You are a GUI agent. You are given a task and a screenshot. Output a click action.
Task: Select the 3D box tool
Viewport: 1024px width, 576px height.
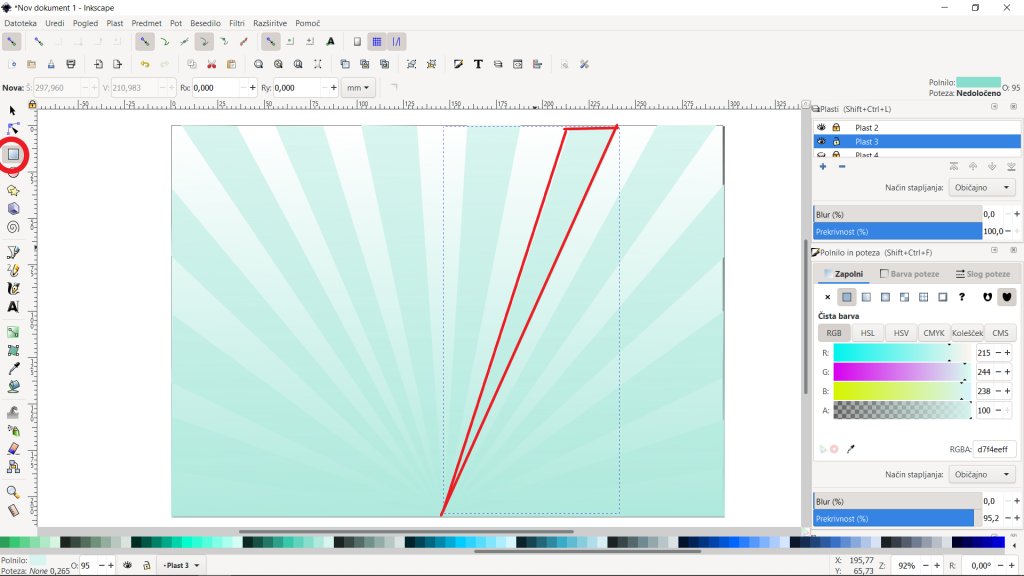[12, 209]
